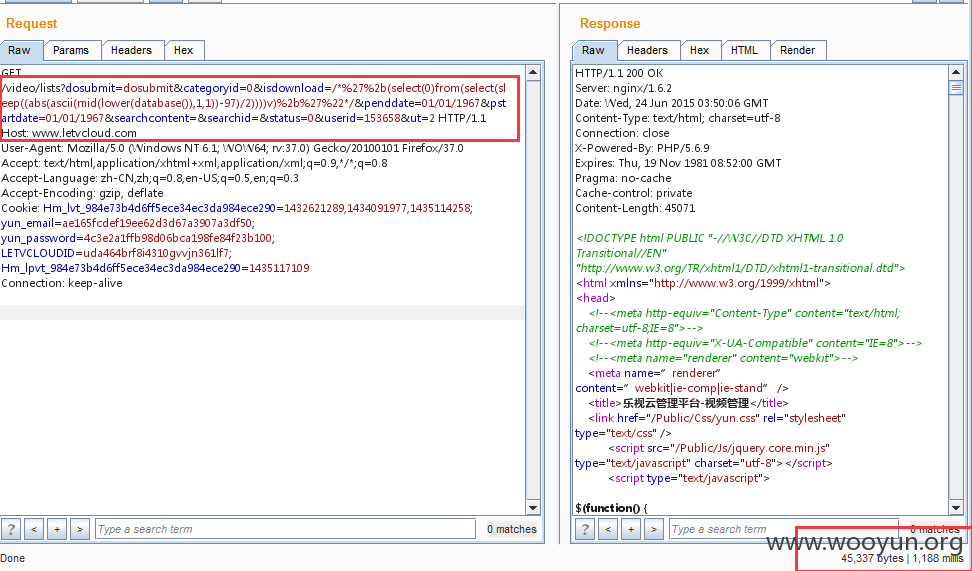
Task: Click the '/Public/Js/jquery.core.min.js' script source
Action: pyautogui.click(x=751, y=448)
